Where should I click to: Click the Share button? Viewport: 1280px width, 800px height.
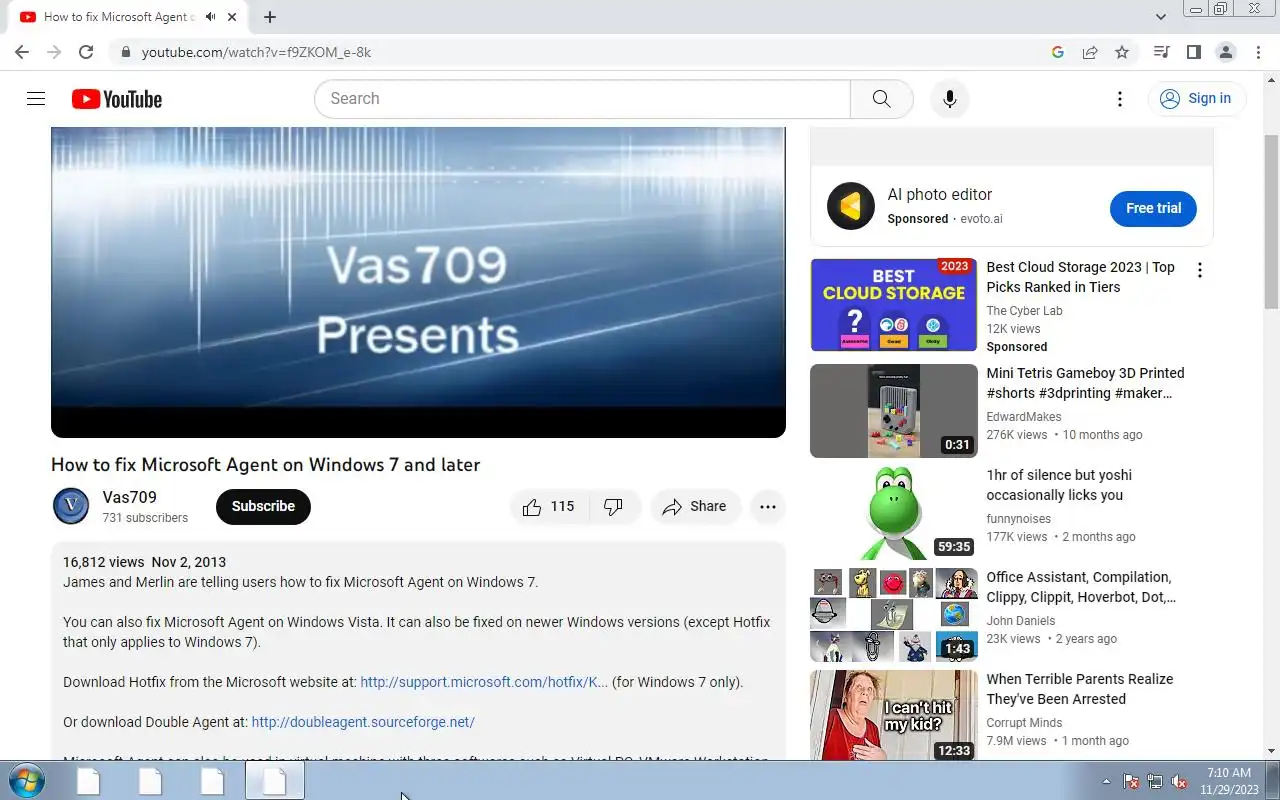coord(695,506)
